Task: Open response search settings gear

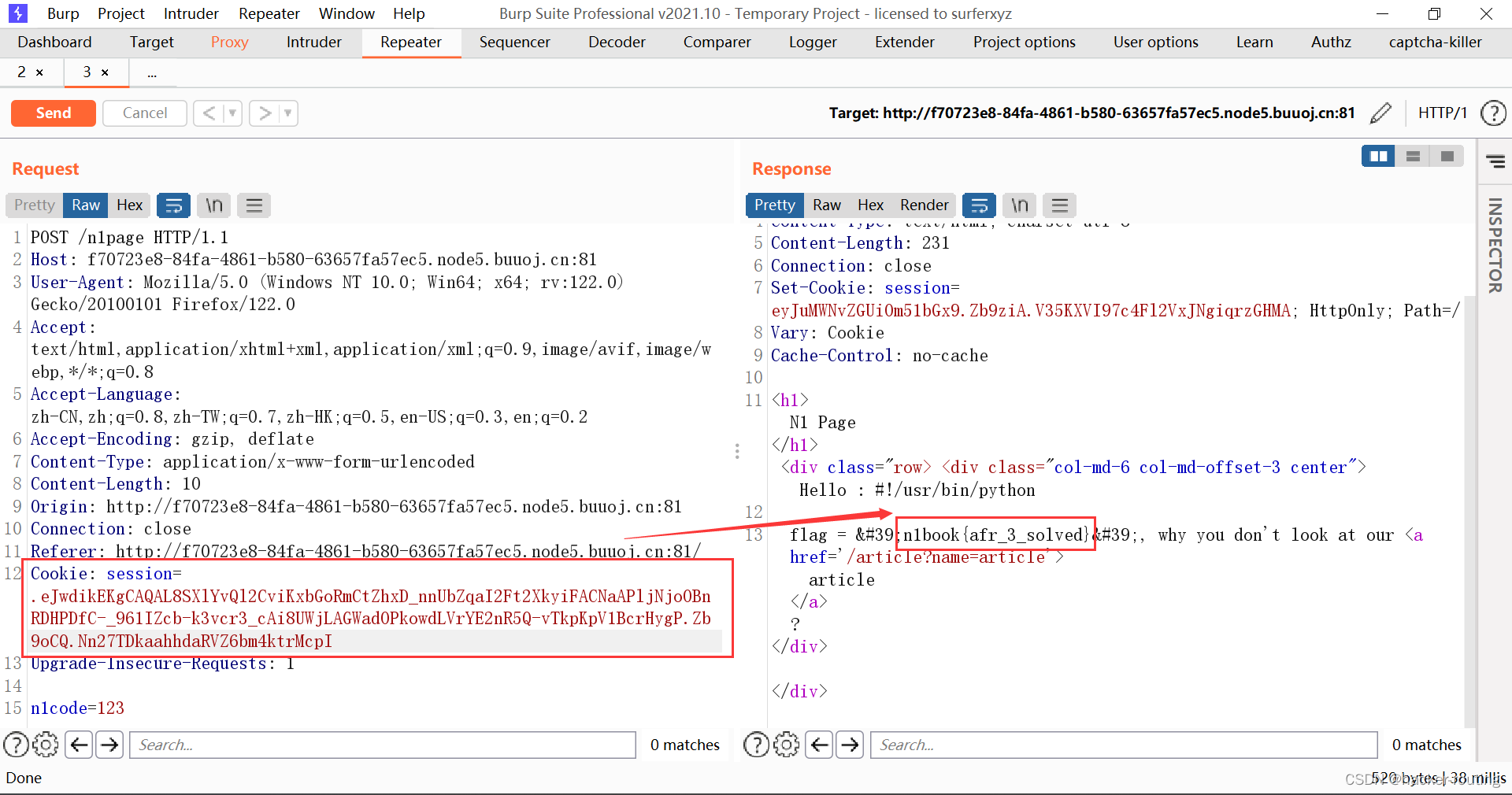Action: [786, 745]
